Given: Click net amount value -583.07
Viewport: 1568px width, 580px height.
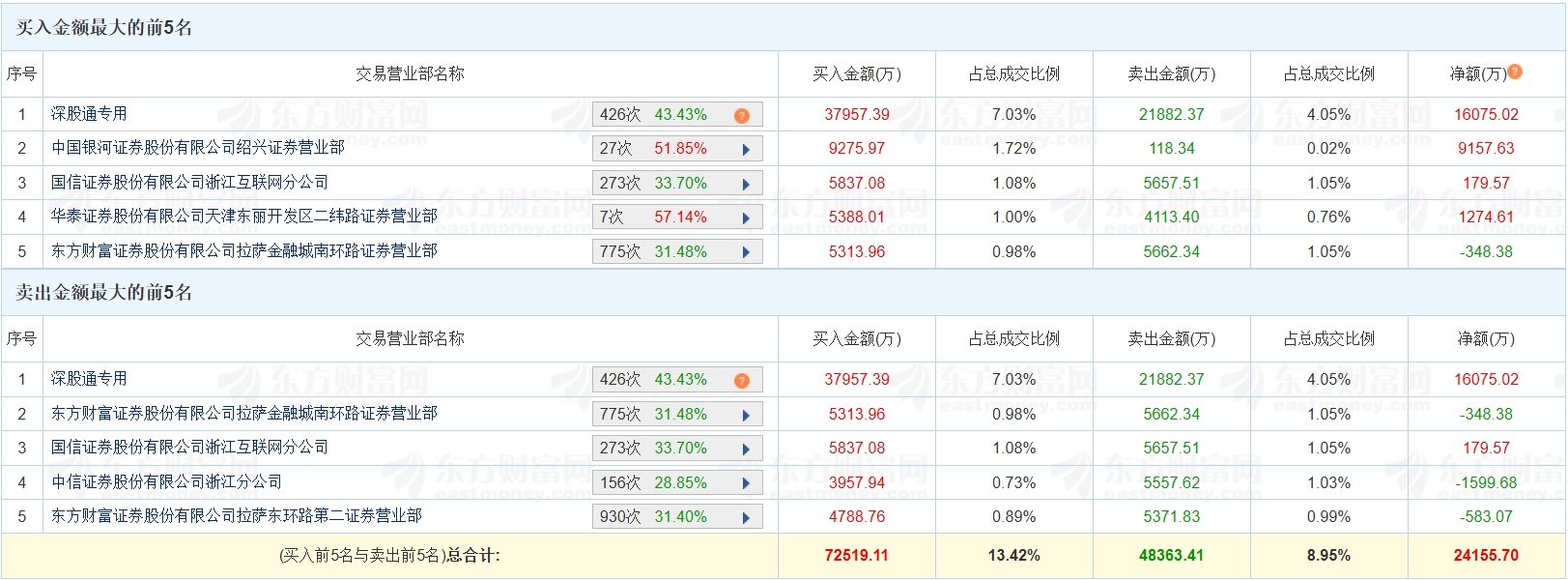Looking at the screenshot, I should (x=1486, y=516).
